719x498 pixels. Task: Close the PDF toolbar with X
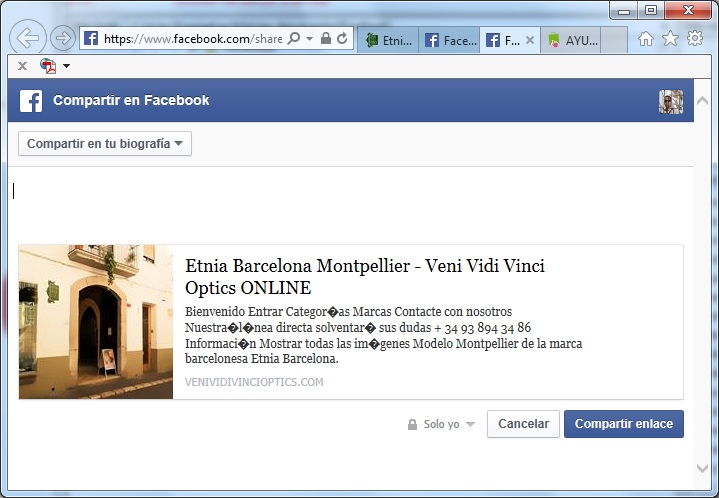coord(22,66)
